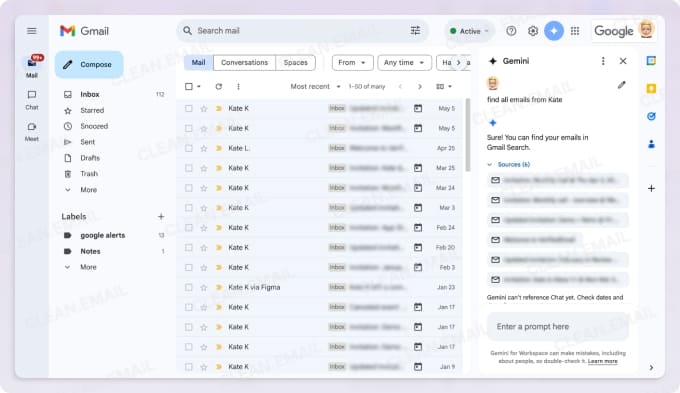This screenshot has width=680, height=393.
Task: Open Meet in the left rail
Action: coord(32,132)
